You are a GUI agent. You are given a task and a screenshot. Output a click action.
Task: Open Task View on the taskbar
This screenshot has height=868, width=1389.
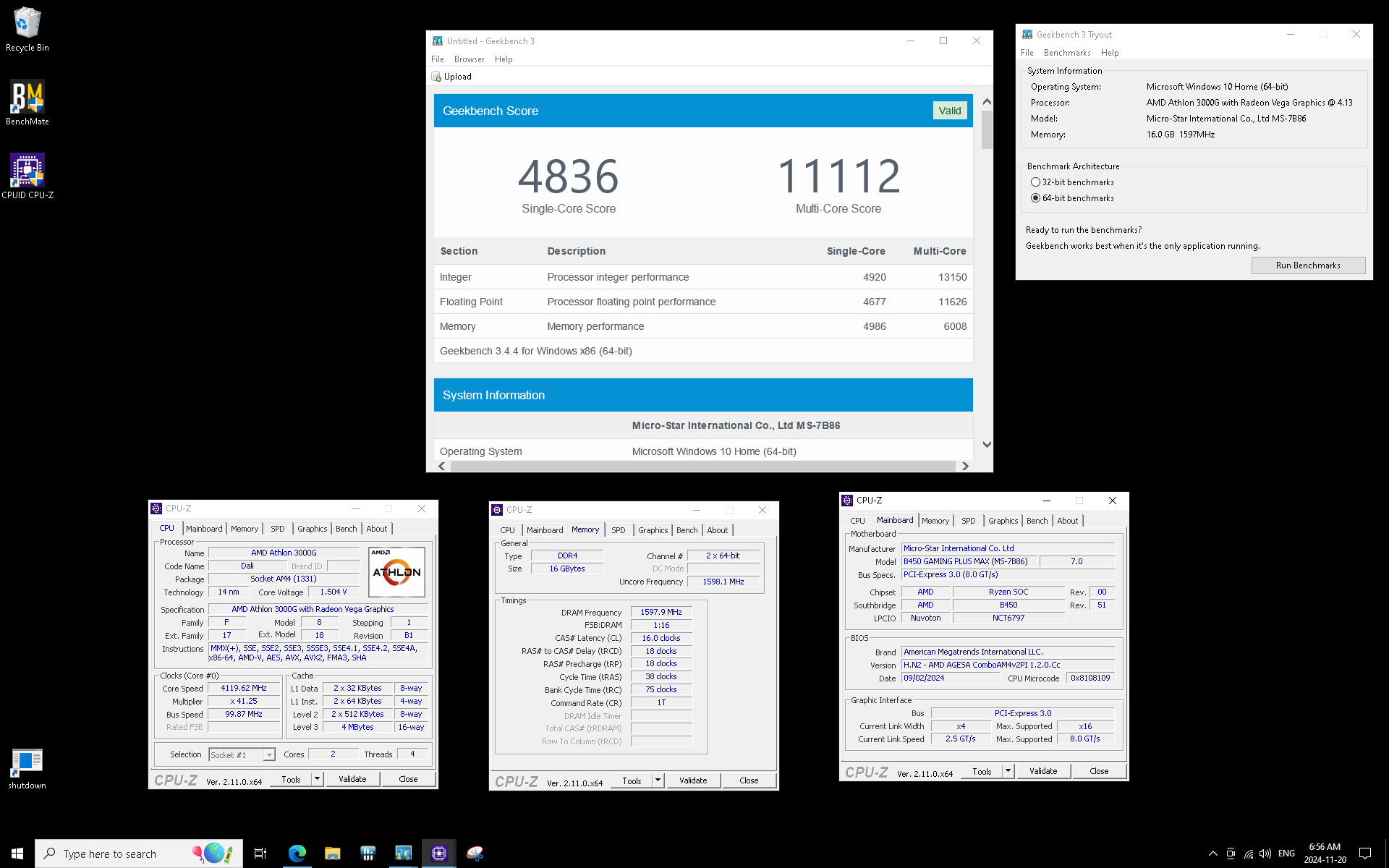click(x=260, y=854)
